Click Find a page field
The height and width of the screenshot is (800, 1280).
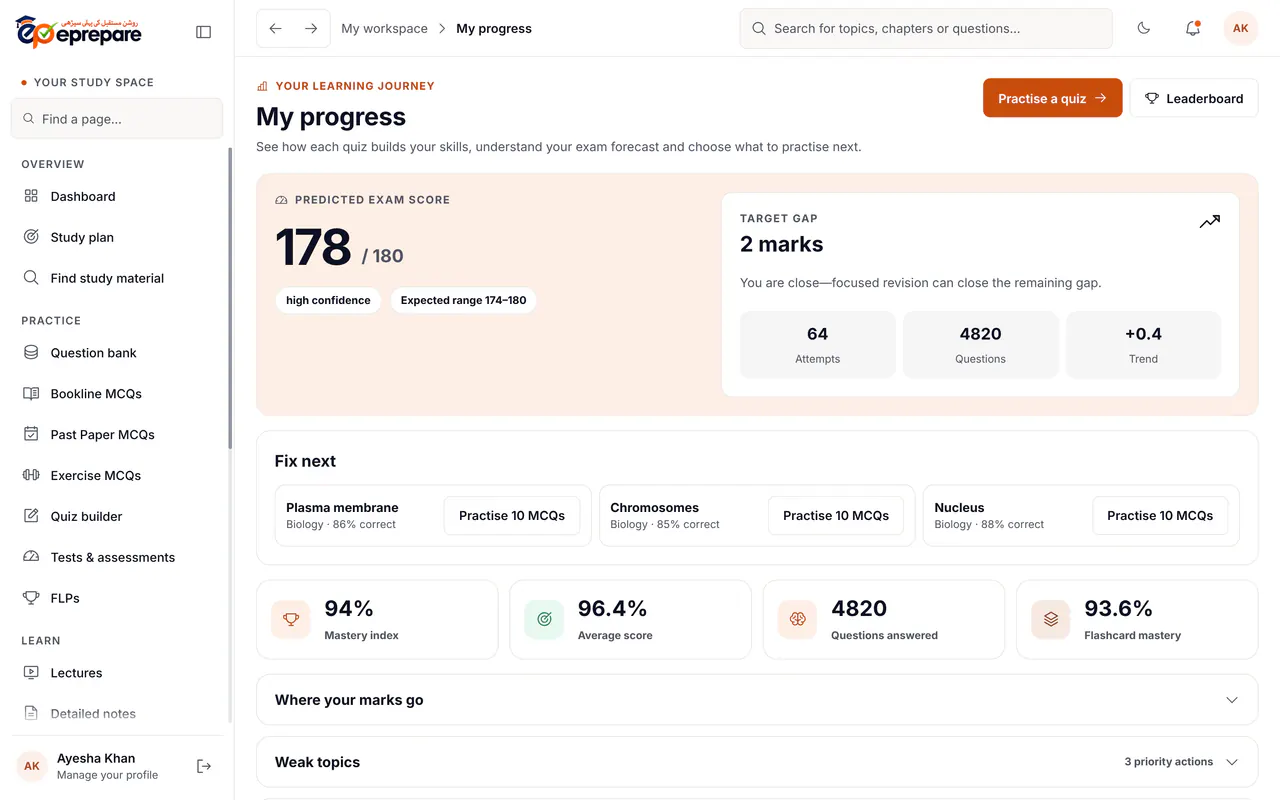point(117,119)
